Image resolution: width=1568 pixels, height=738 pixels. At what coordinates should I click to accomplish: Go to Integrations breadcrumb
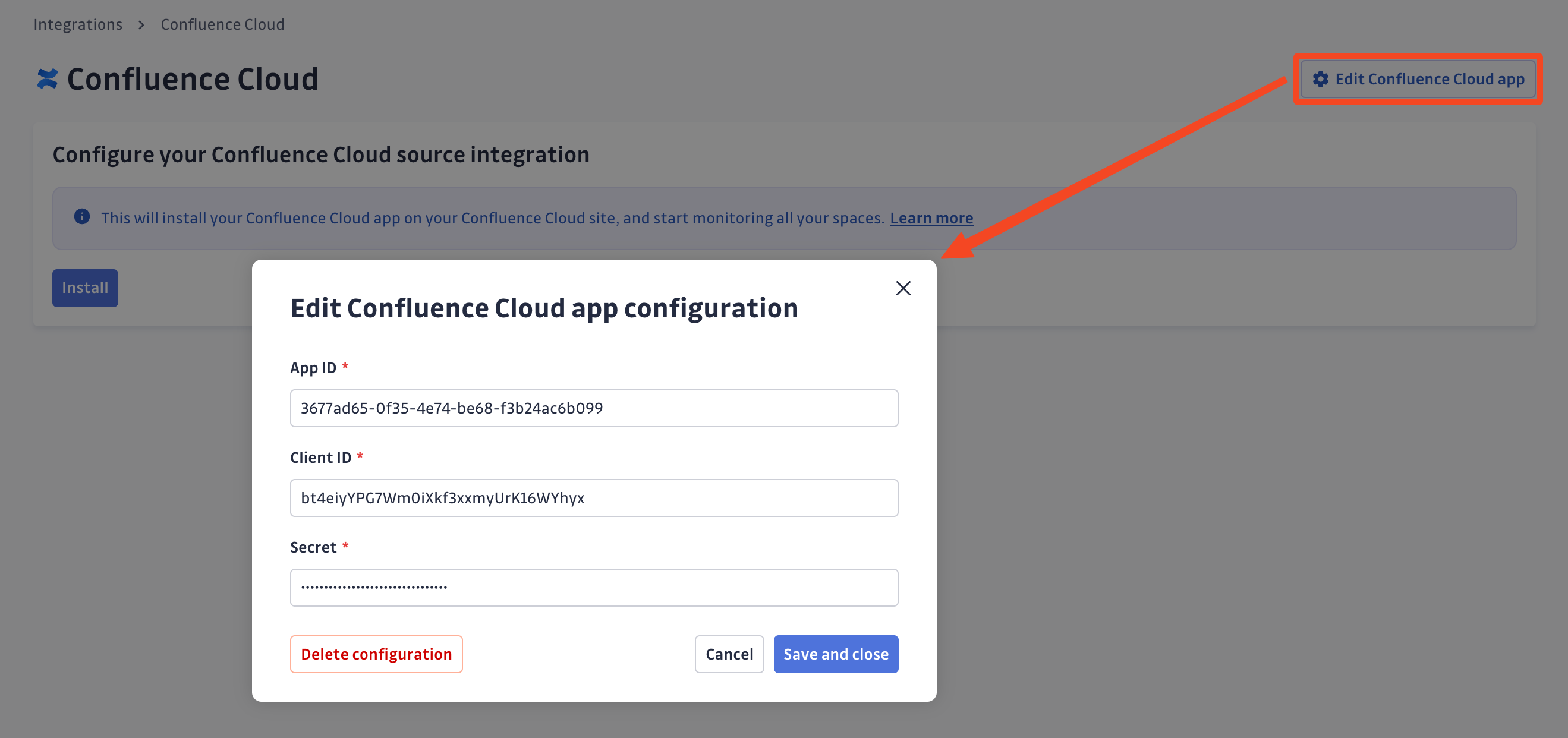tap(78, 24)
